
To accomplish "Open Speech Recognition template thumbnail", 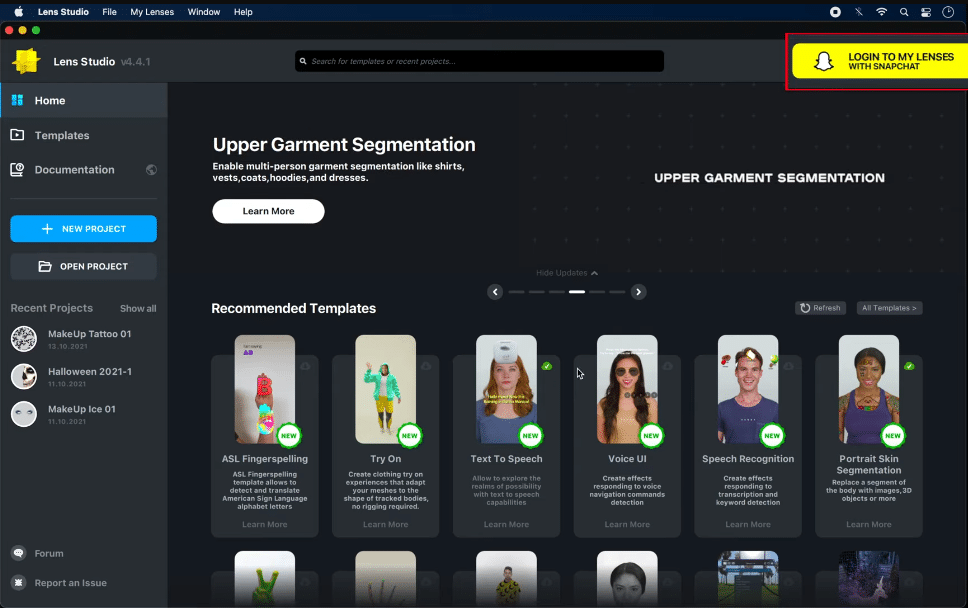I will tap(748, 389).
